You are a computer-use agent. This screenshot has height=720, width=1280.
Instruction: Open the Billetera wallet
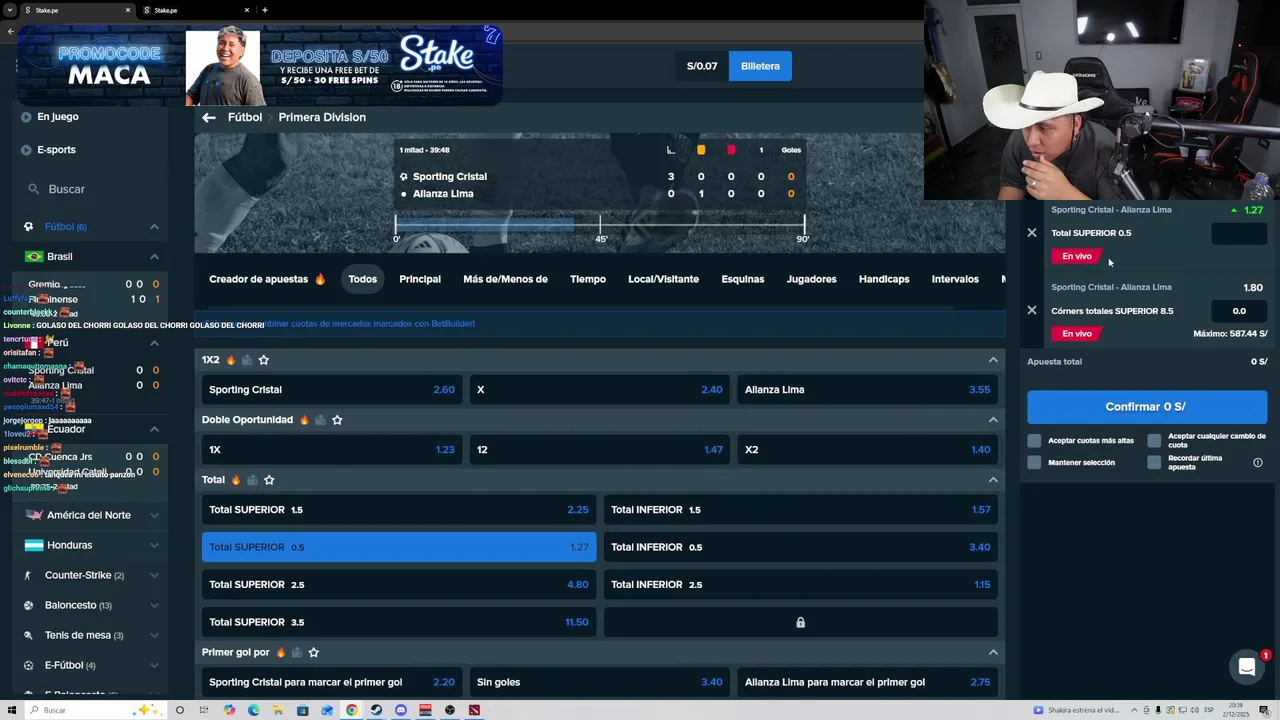coord(760,66)
